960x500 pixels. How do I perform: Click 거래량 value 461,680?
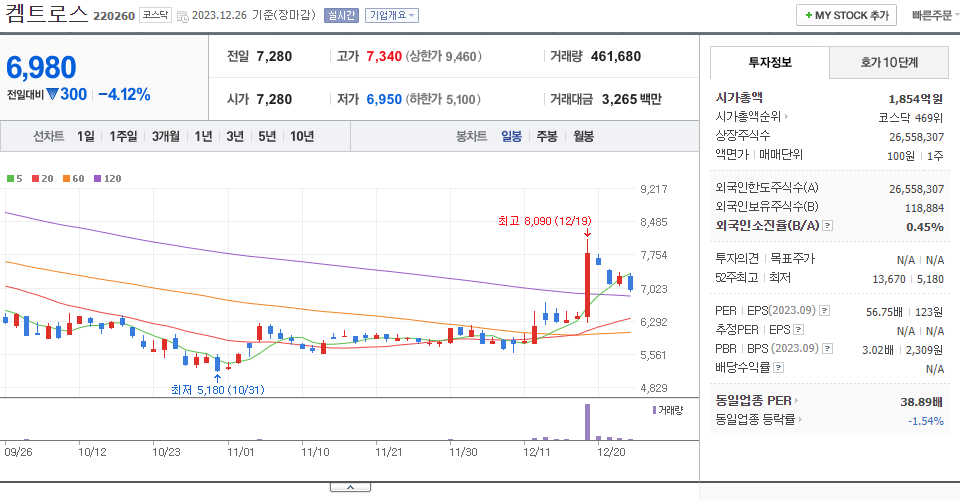(x=616, y=56)
